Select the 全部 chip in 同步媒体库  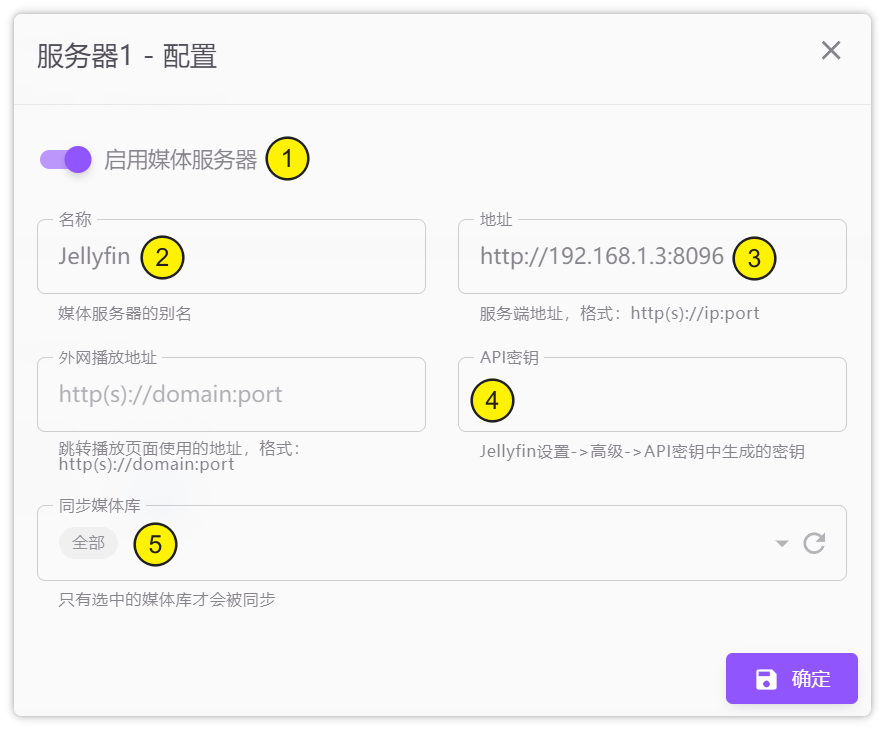point(88,543)
